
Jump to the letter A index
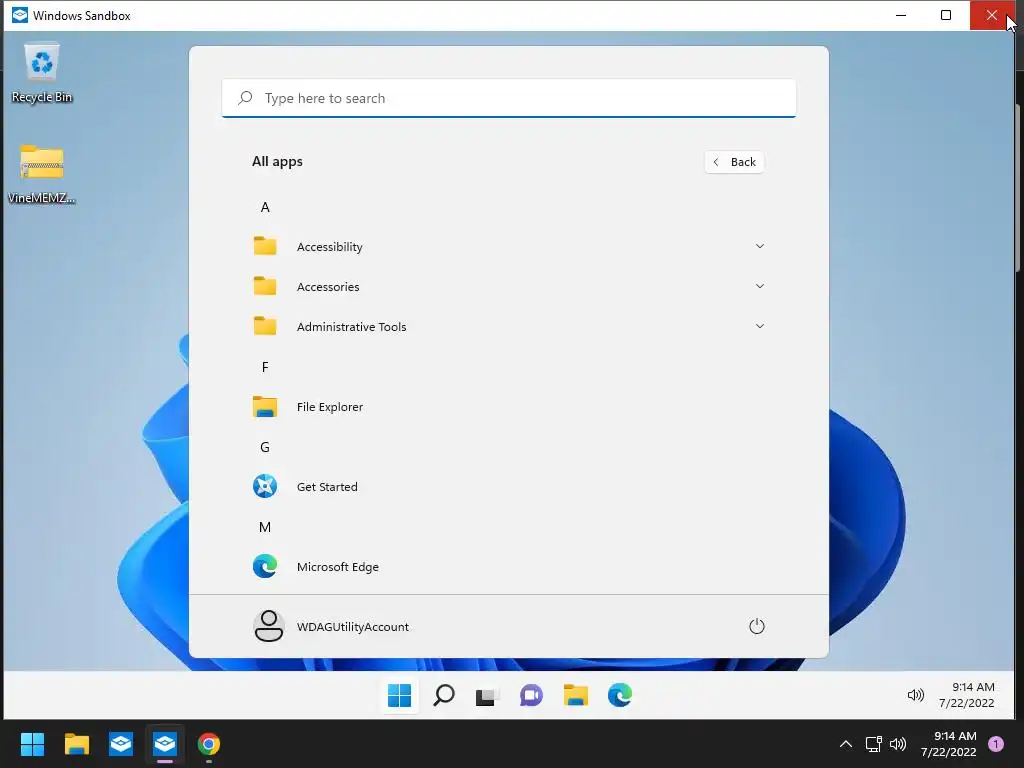[x=264, y=207]
